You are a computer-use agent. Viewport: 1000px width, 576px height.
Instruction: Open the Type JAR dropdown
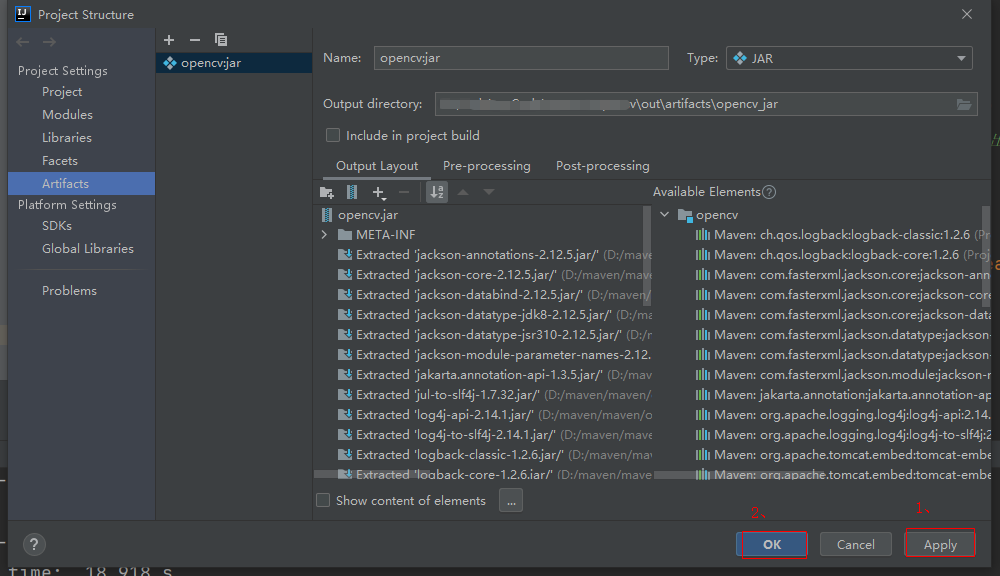pyautogui.click(x=849, y=58)
